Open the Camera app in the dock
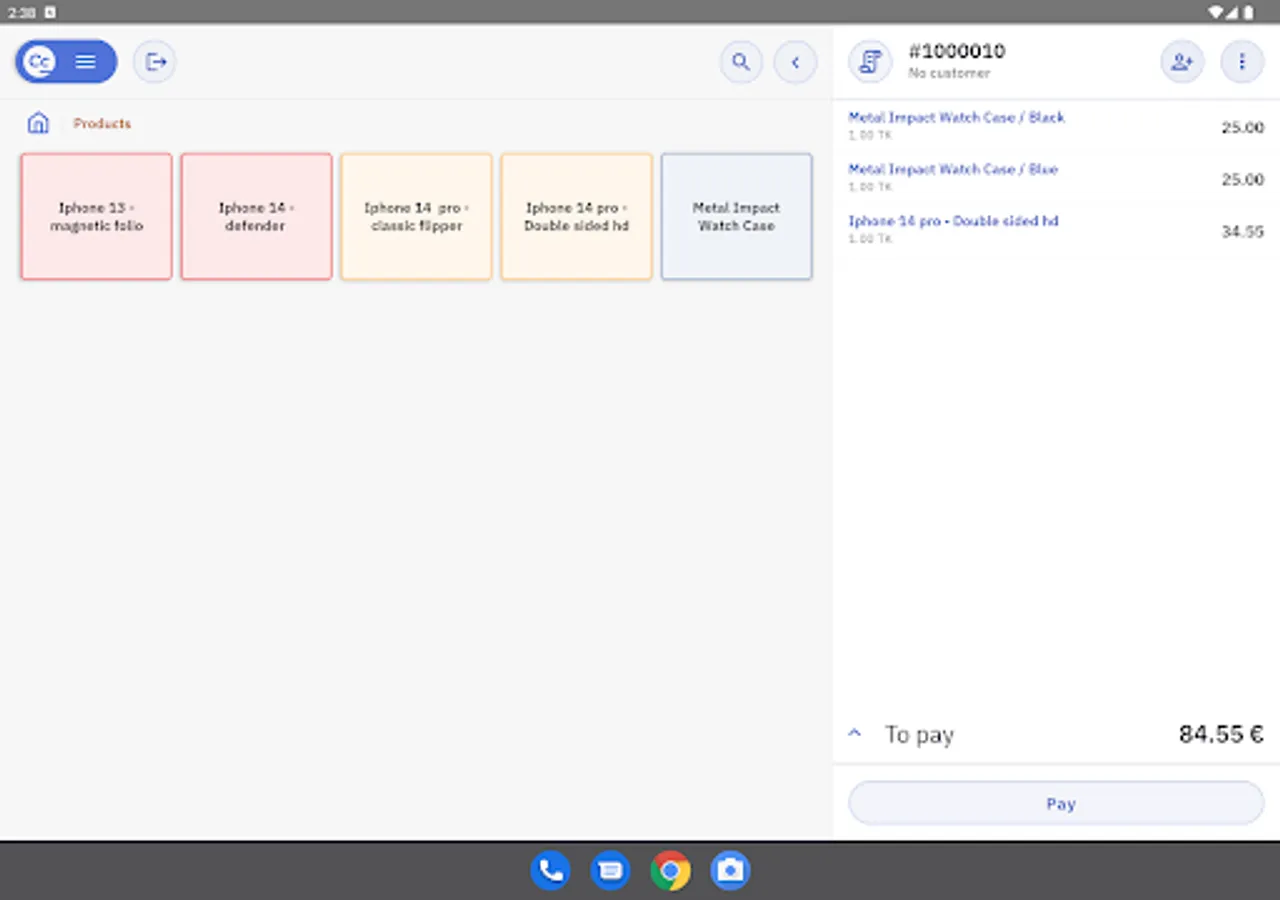Image resolution: width=1280 pixels, height=900 pixels. pos(730,870)
